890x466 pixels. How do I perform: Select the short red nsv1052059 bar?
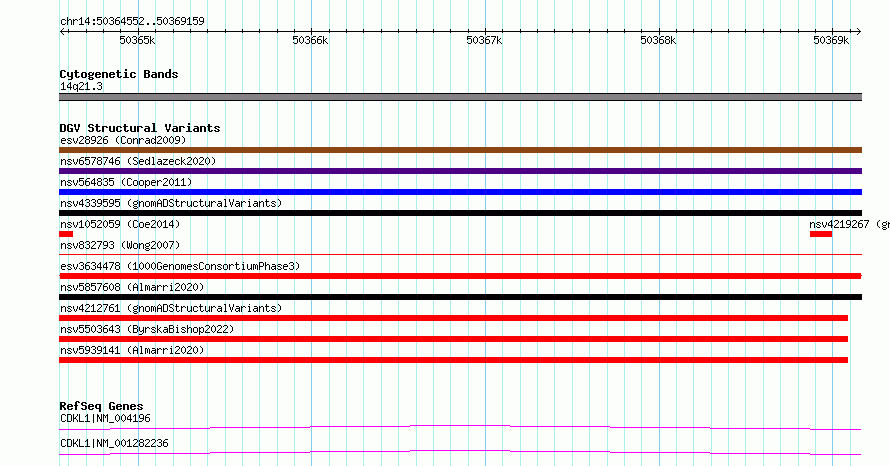pyautogui.click(x=66, y=234)
